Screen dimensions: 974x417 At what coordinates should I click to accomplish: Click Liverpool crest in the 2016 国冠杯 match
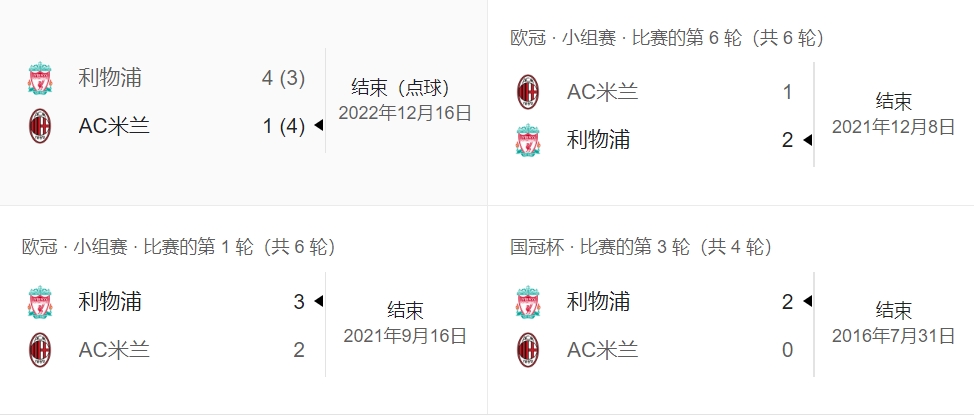tap(528, 301)
